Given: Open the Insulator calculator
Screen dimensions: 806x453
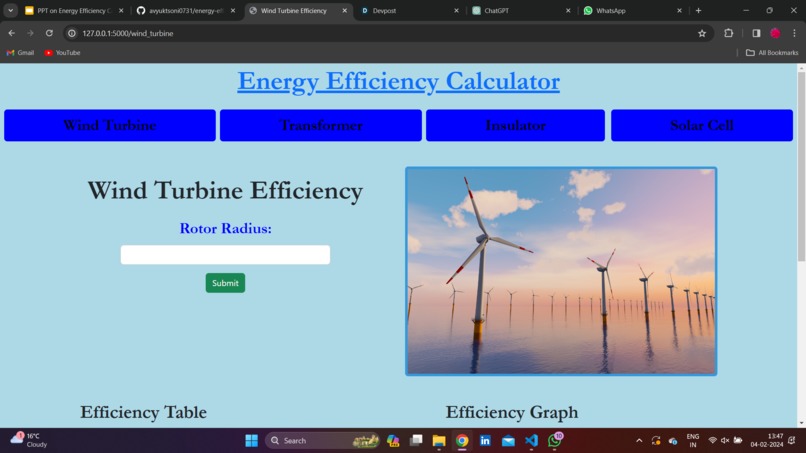Looking at the screenshot, I should tap(515, 125).
